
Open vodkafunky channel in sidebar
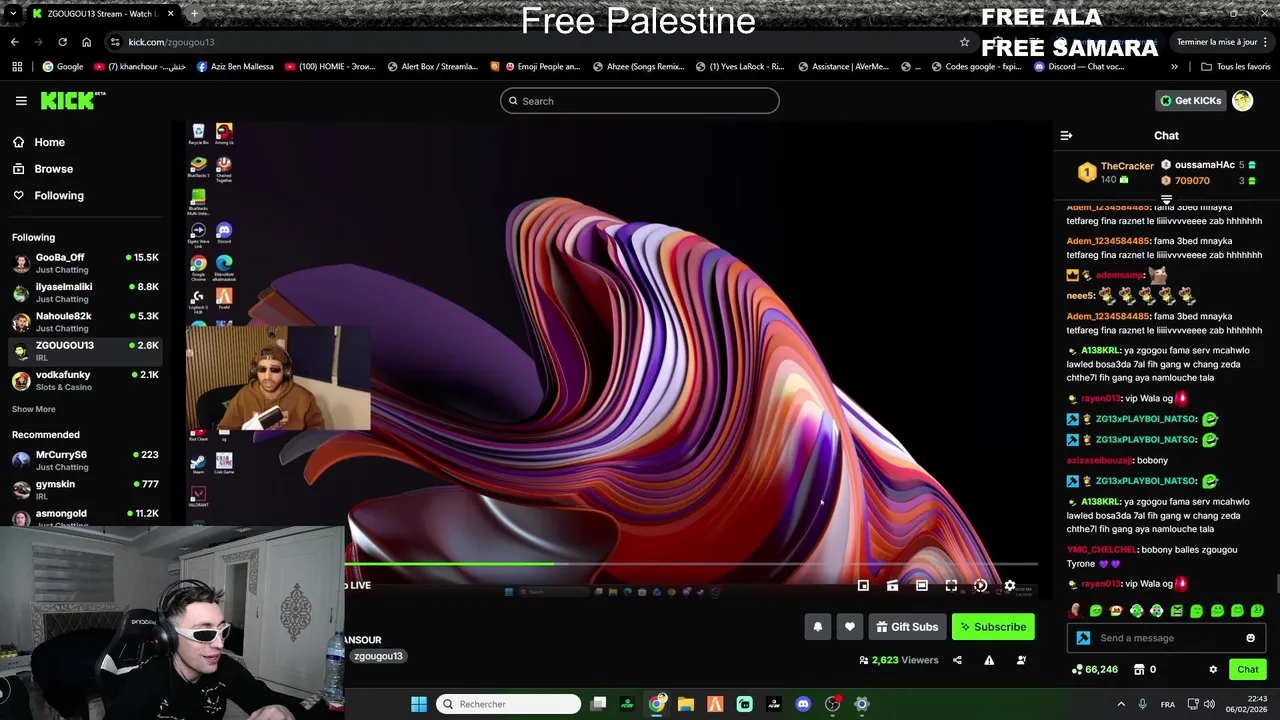tap(85, 380)
